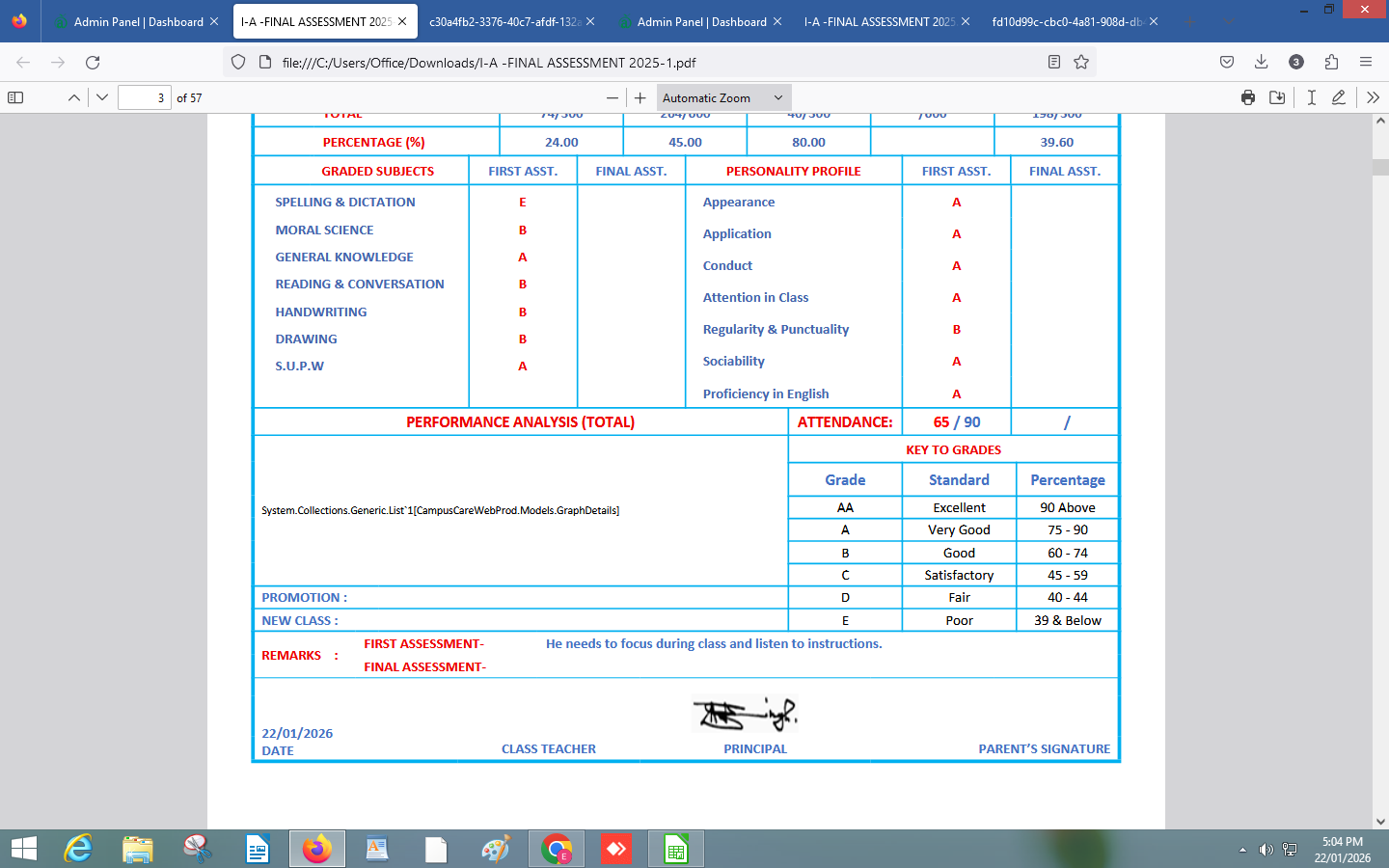
Task: Expand hidden system tray icons
Action: coord(1242,849)
